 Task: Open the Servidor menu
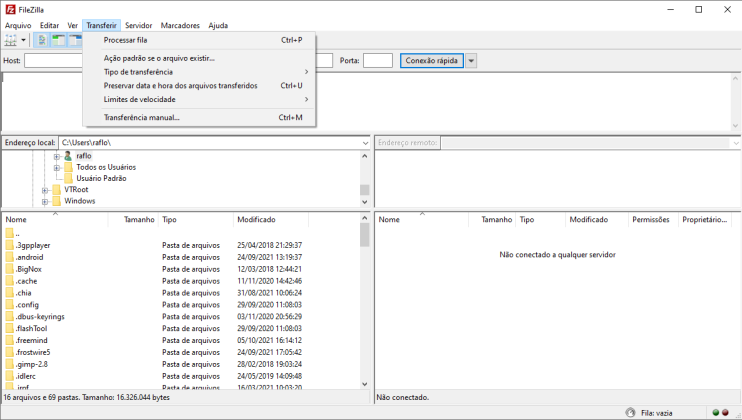click(139, 26)
